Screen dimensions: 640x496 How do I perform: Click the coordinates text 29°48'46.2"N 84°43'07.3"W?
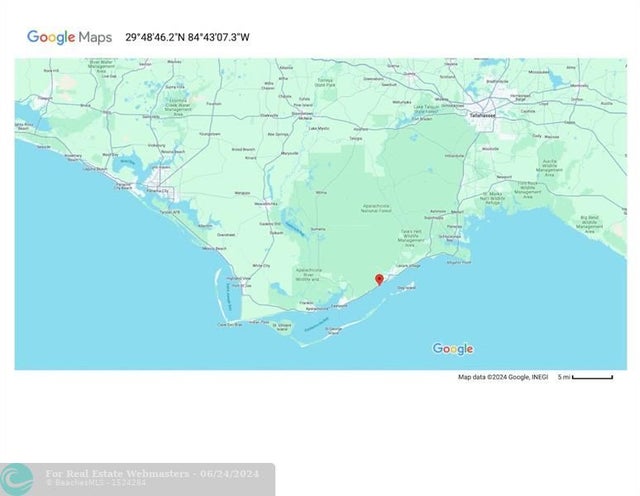[x=187, y=37]
